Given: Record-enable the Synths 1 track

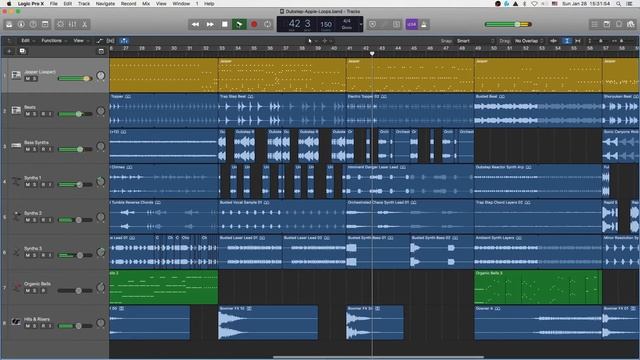Looking at the screenshot, I should click(x=43, y=185).
